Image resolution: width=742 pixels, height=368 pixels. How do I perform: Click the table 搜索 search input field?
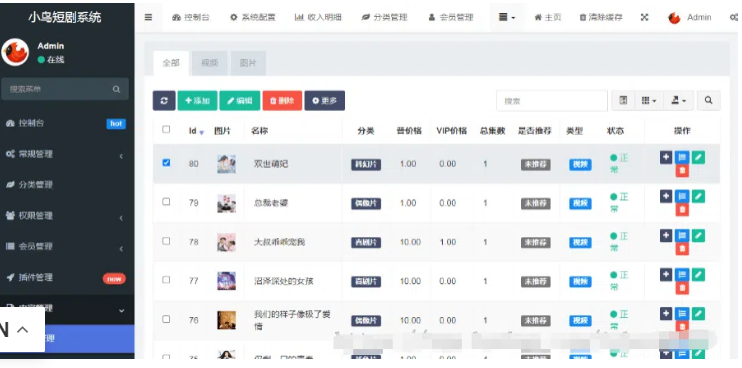pyautogui.click(x=552, y=101)
